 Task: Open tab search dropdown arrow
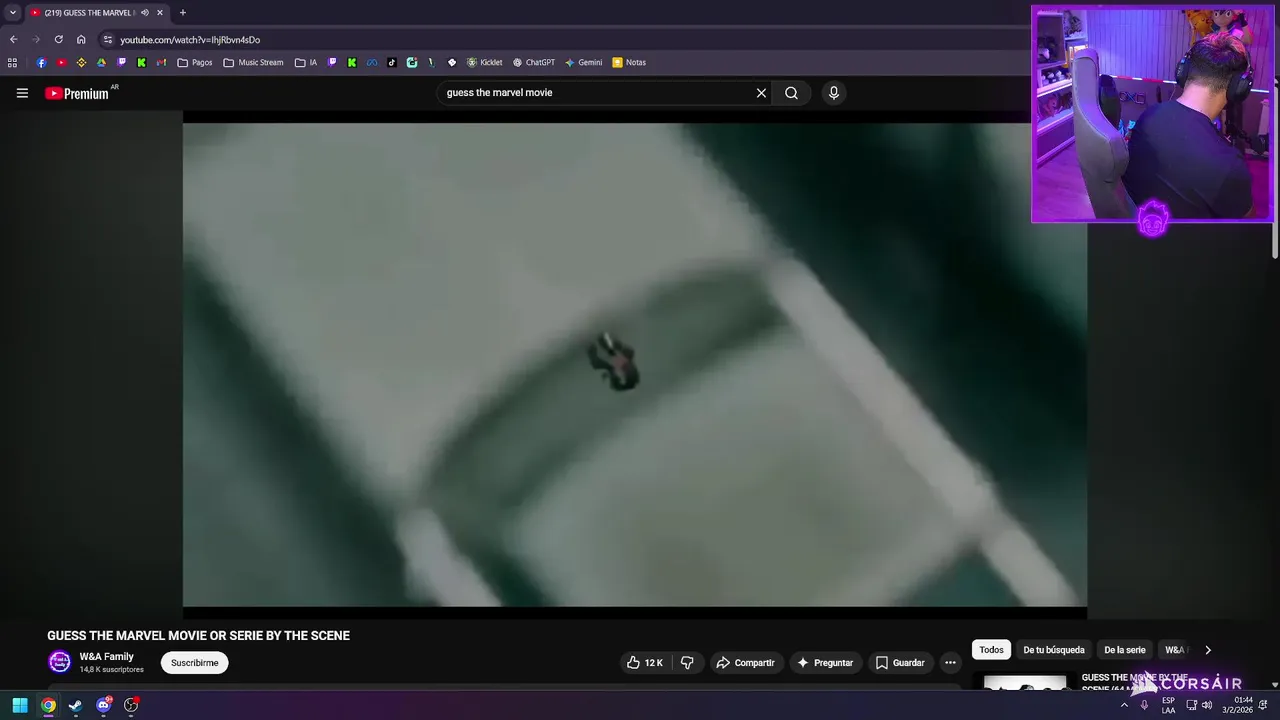point(12,13)
